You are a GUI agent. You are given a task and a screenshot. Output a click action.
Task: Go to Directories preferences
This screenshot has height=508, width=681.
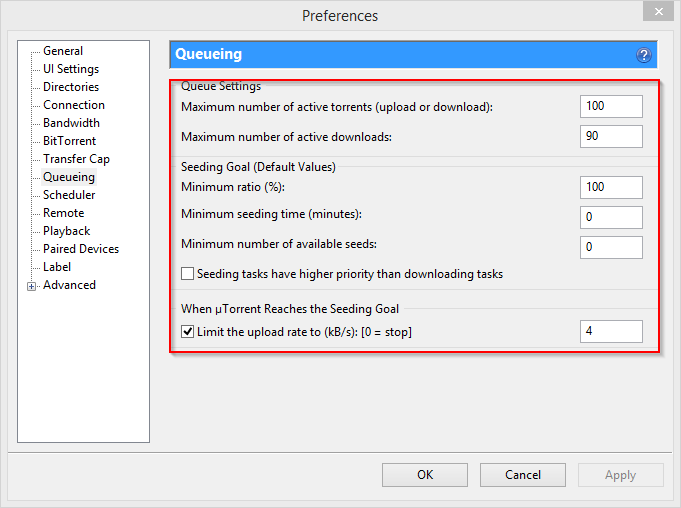(71, 87)
